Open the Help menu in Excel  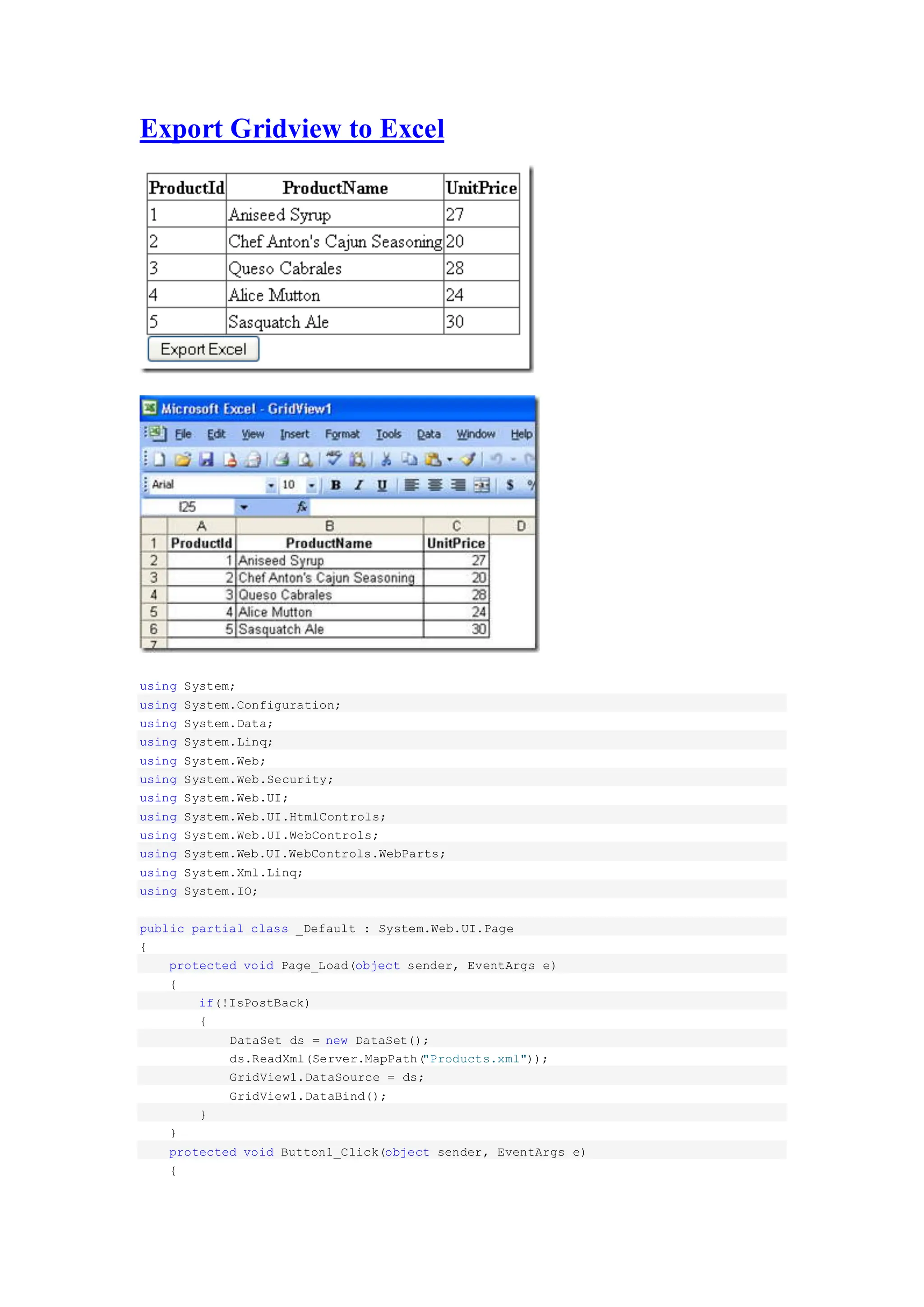pos(521,434)
